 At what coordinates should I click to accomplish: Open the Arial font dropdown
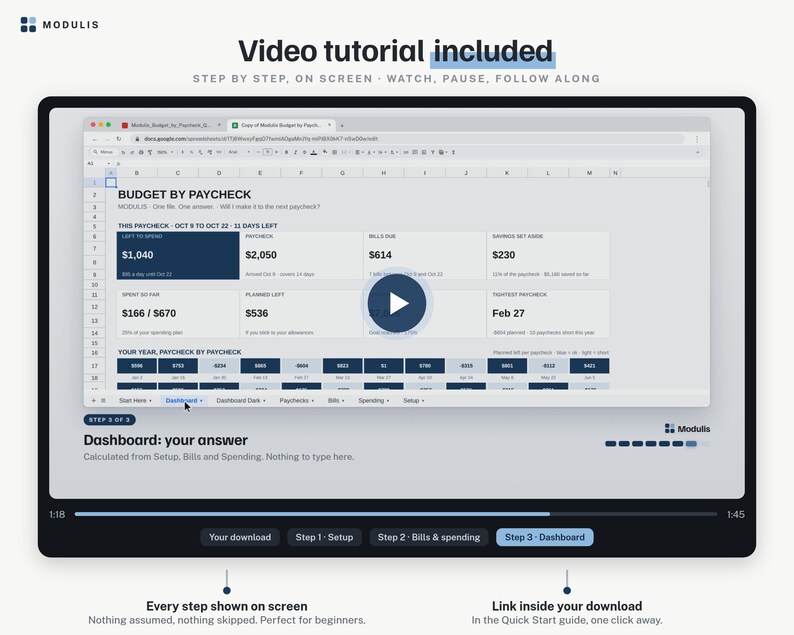tap(239, 152)
